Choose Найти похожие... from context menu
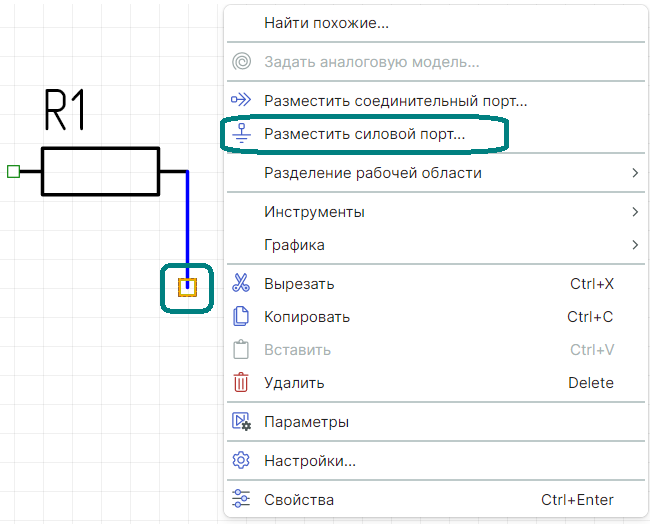 326,22
